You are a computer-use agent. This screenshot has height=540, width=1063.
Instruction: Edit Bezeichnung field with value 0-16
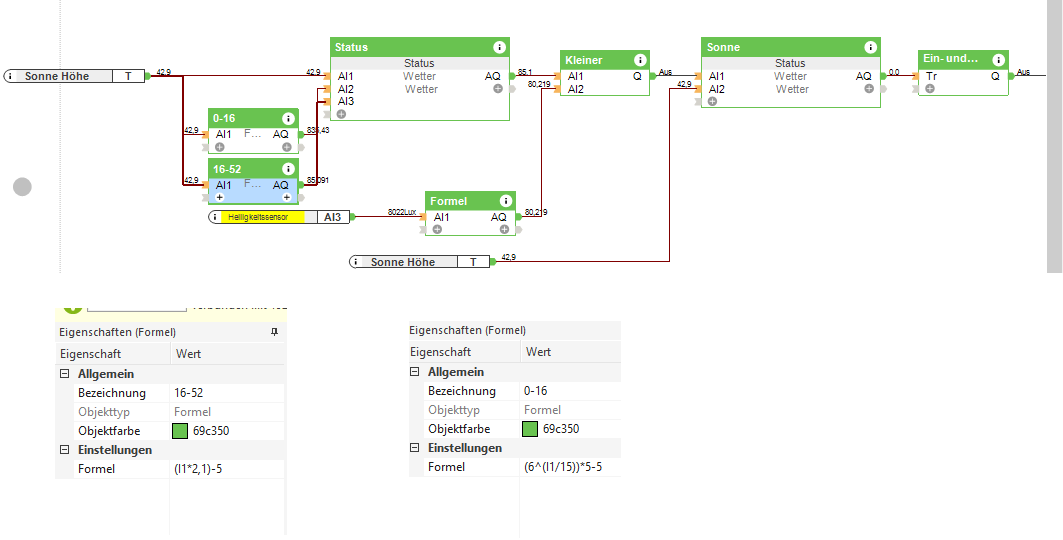point(570,391)
